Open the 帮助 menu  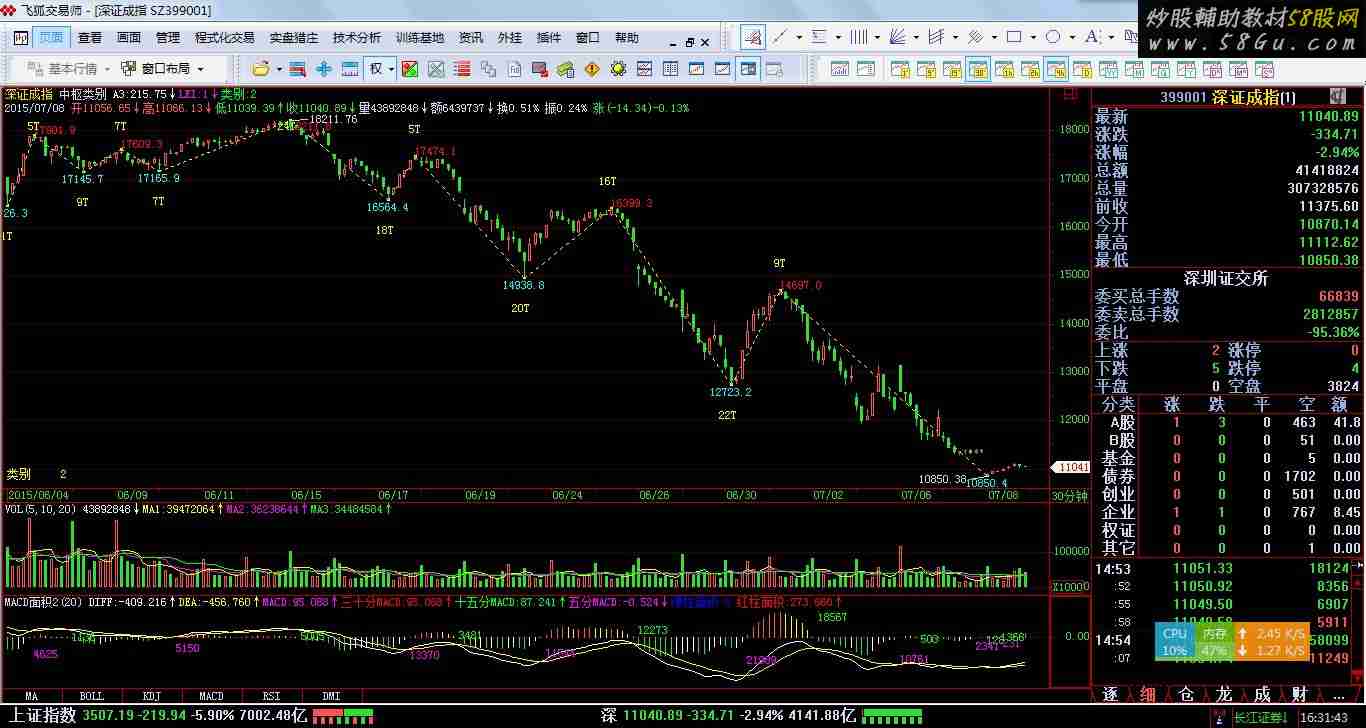(627, 38)
